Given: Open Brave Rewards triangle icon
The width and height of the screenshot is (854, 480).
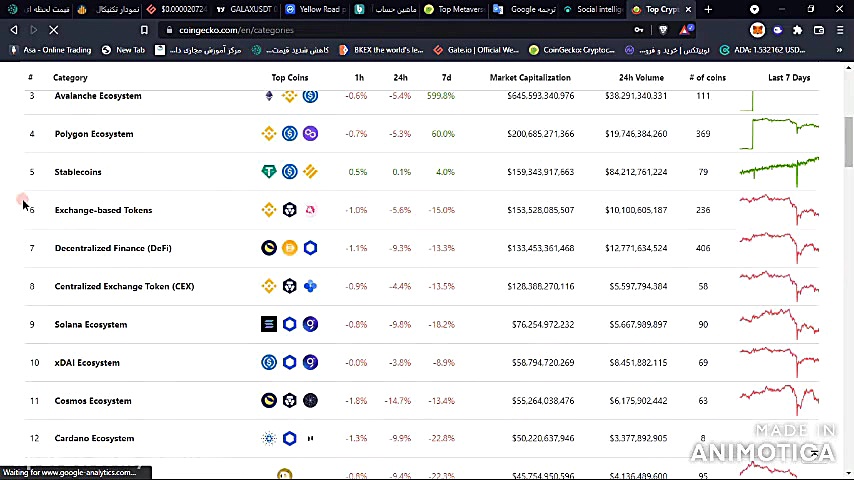Looking at the screenshot, I should coord(684,30).
